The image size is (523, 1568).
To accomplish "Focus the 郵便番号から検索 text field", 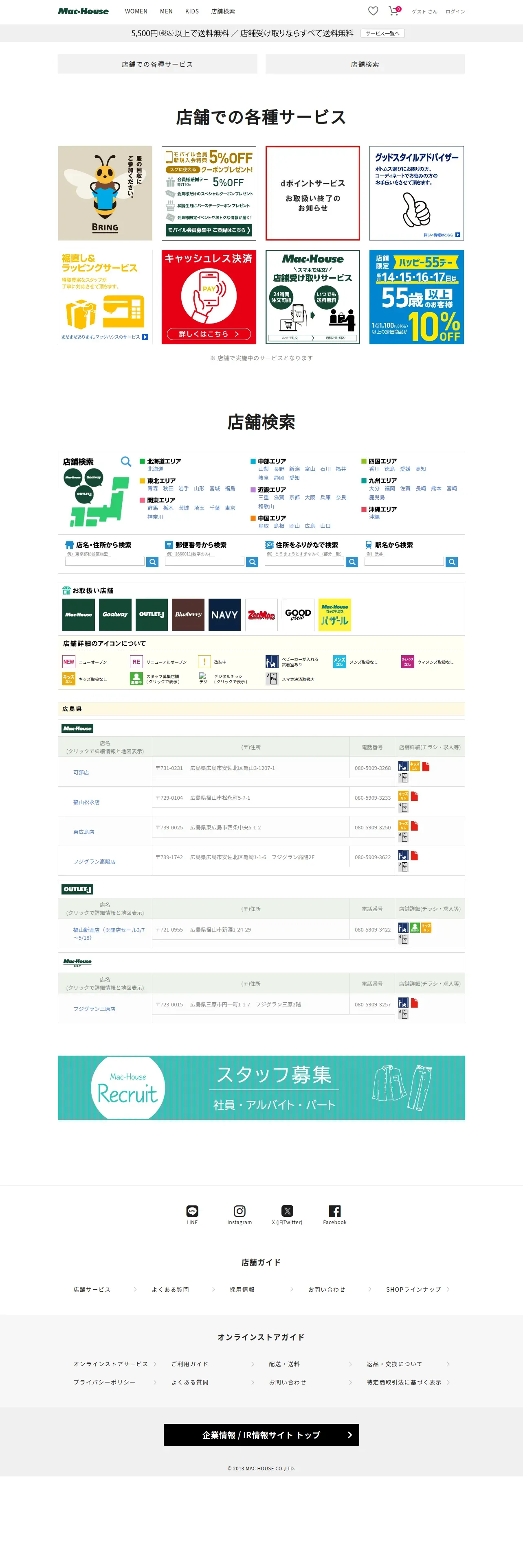I will (x=205, y=562).
